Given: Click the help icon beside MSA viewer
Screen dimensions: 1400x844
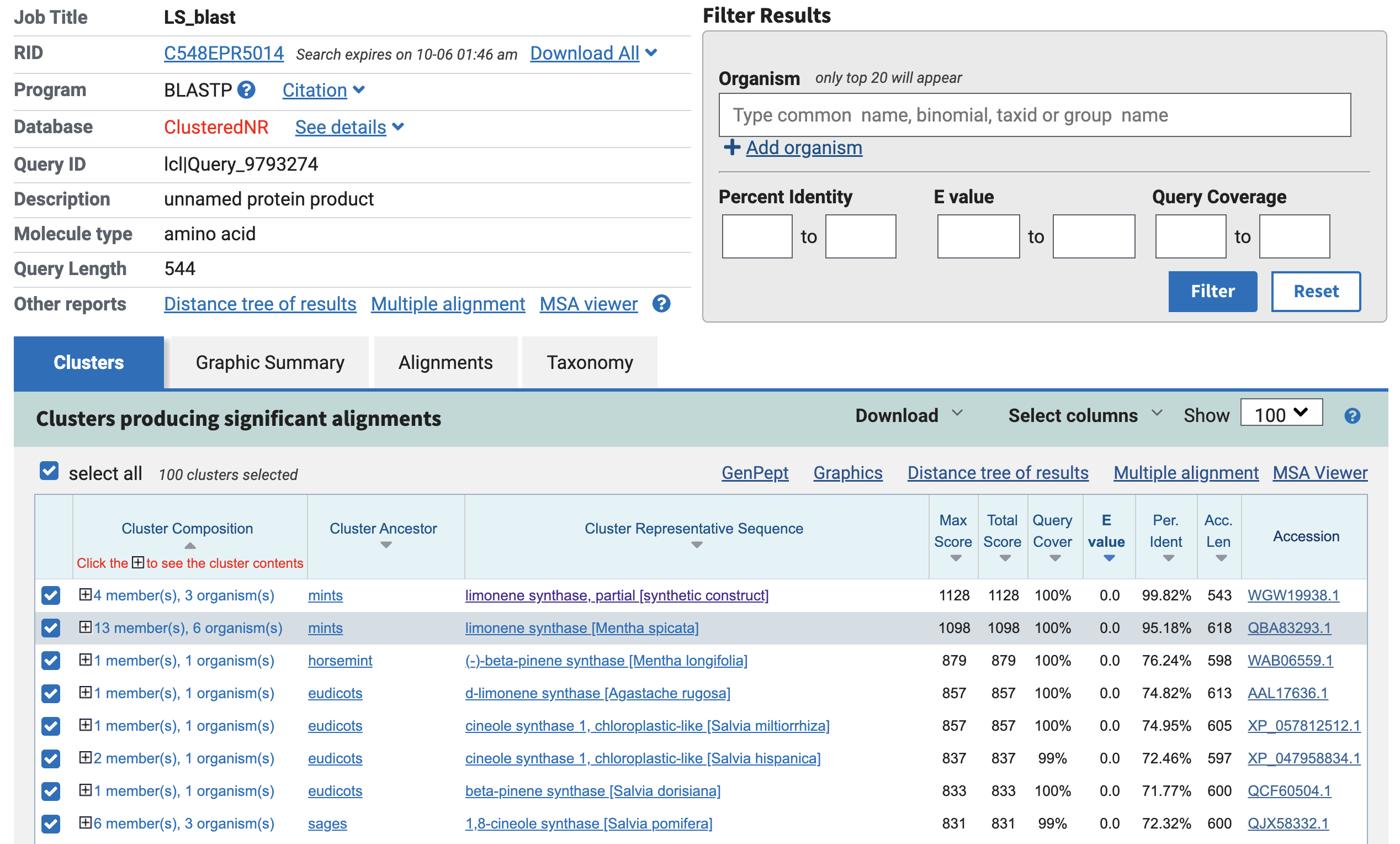Looking at the screenshot, I should click(661, 303).
